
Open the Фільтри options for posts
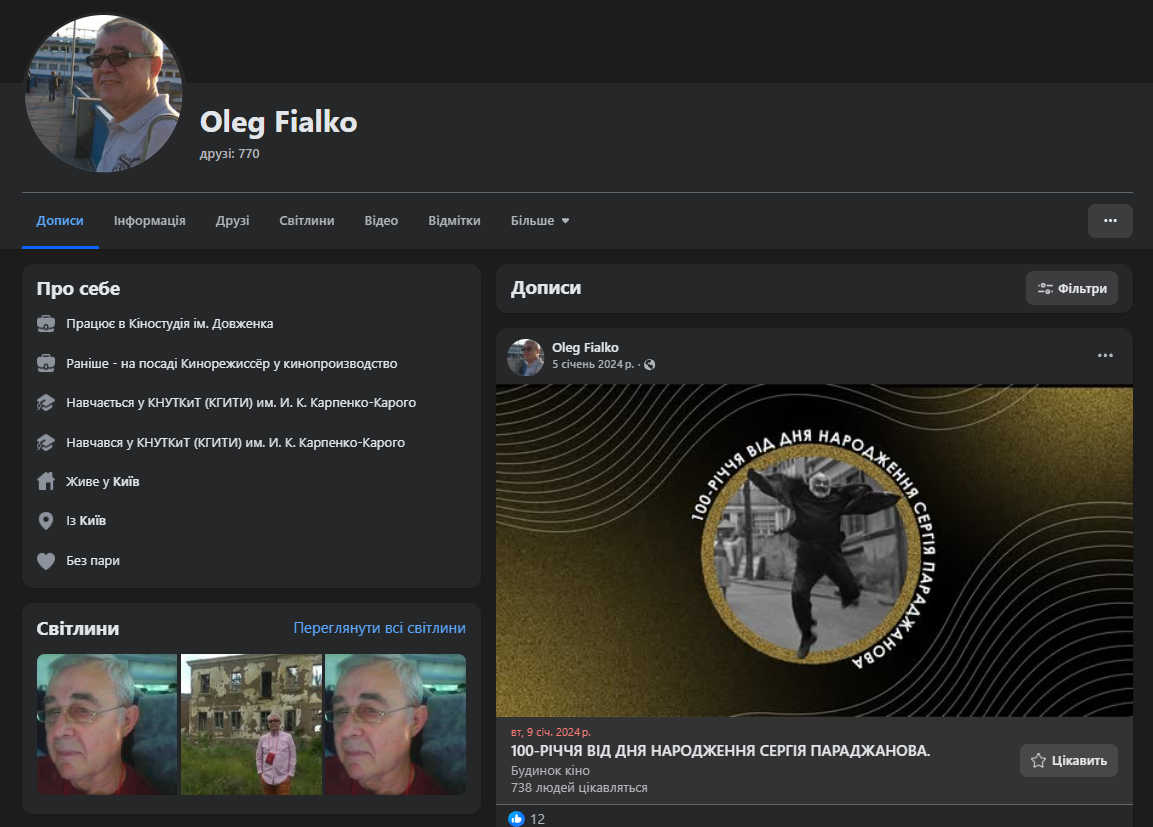coord(1072,288)
